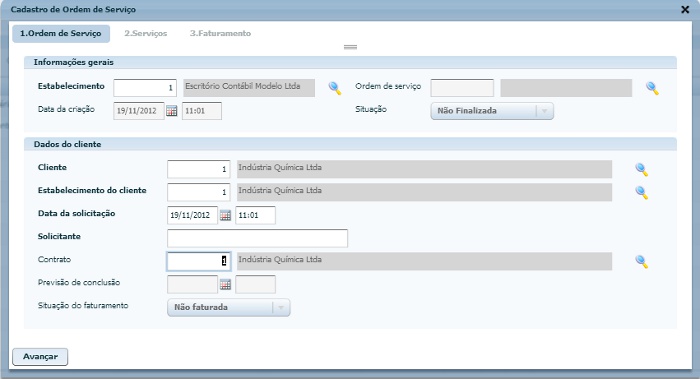700x379 pixels.
Task: Click the Data da criação date field
Action: point(139,111)
